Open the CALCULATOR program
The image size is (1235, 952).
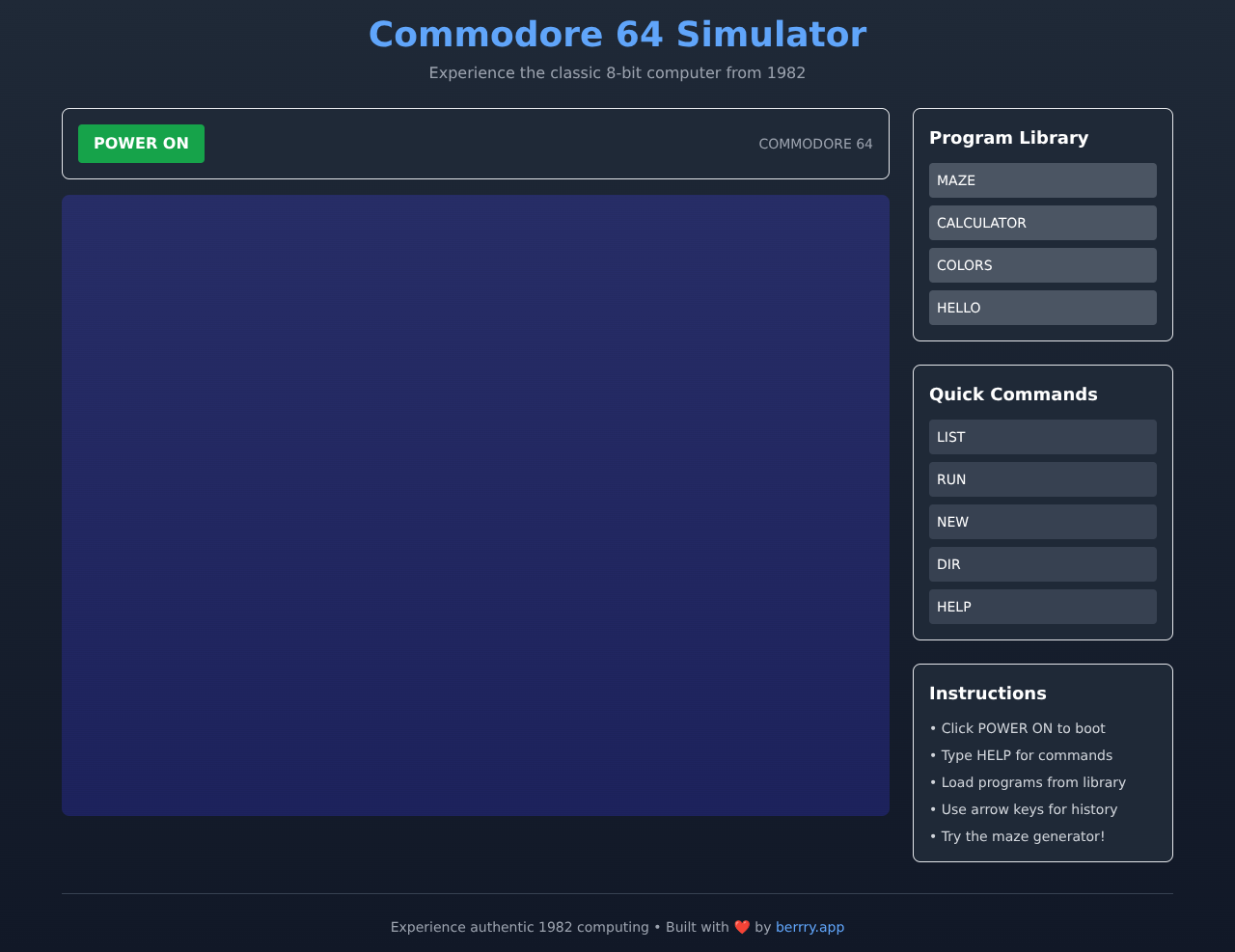pos(1042,222)
